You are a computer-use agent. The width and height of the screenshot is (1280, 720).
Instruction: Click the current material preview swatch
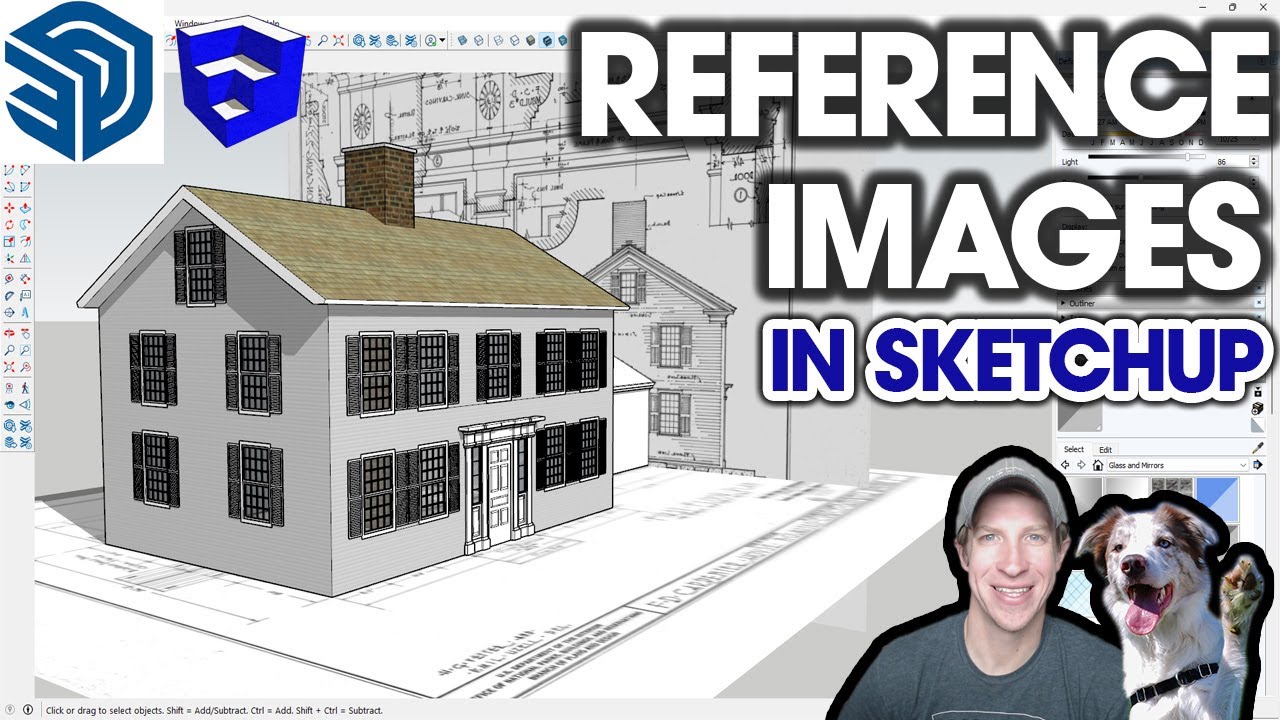(1080, 416)
